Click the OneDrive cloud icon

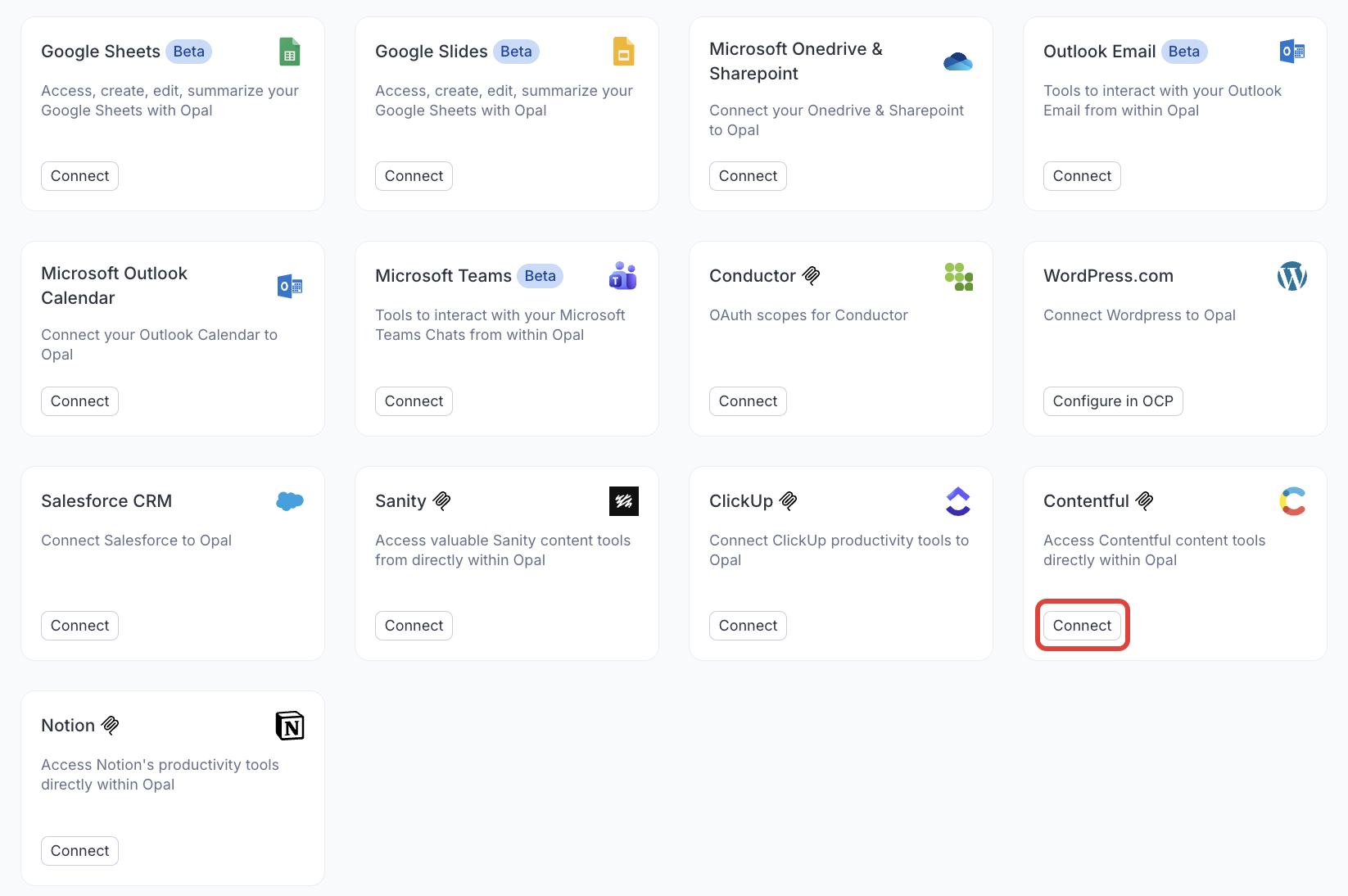click(958, 61)
